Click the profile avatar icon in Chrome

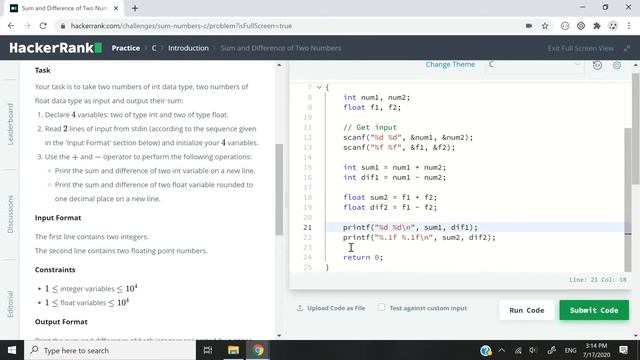coord(613,26)
